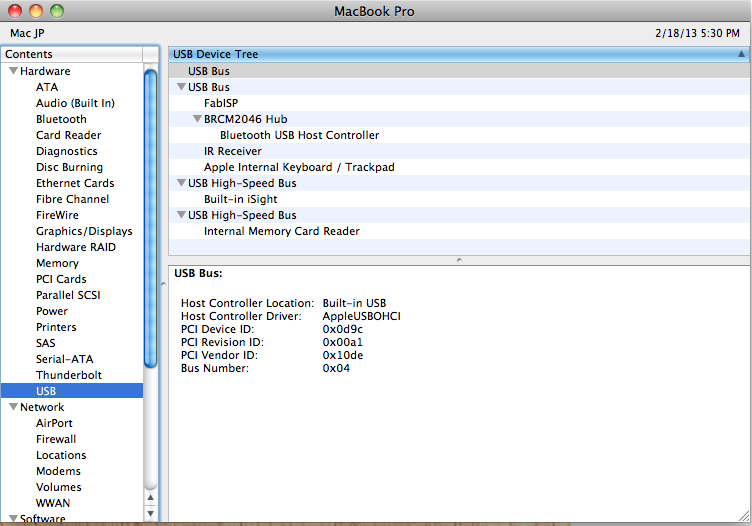Select Firewall under Network
Screen dimensions: 752x526
click(56, 439)
